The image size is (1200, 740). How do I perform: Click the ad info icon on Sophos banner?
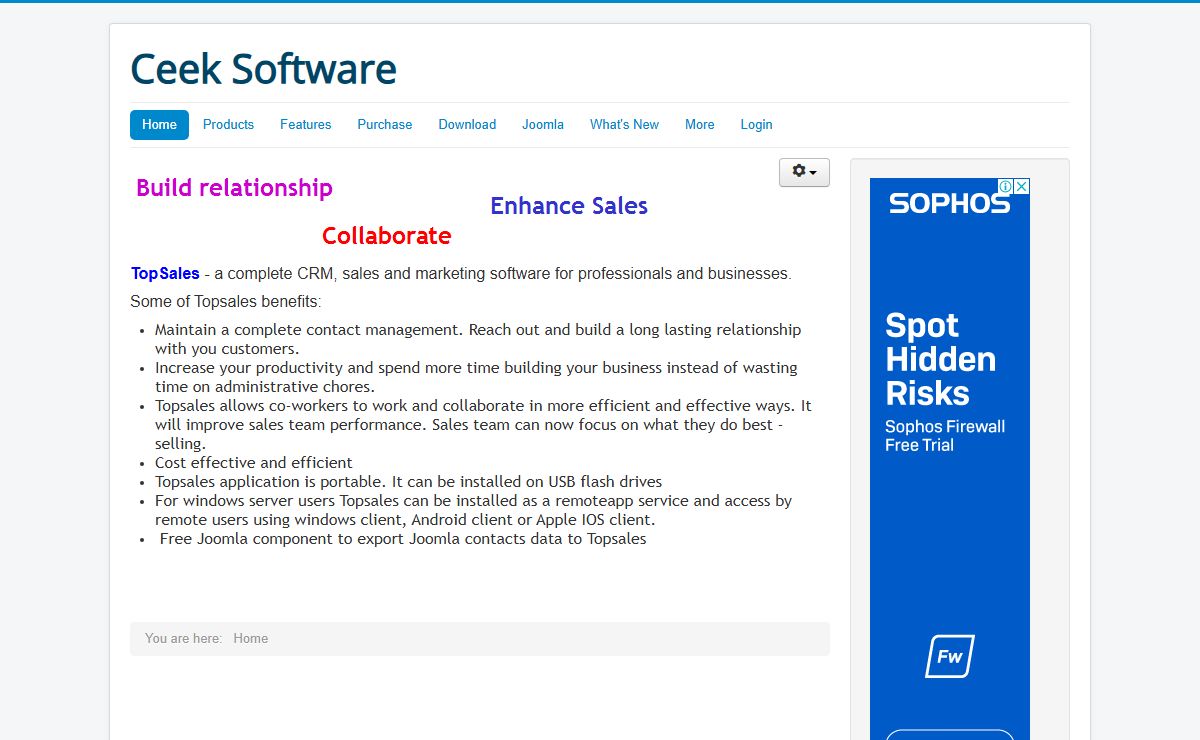click(1006, 186)
